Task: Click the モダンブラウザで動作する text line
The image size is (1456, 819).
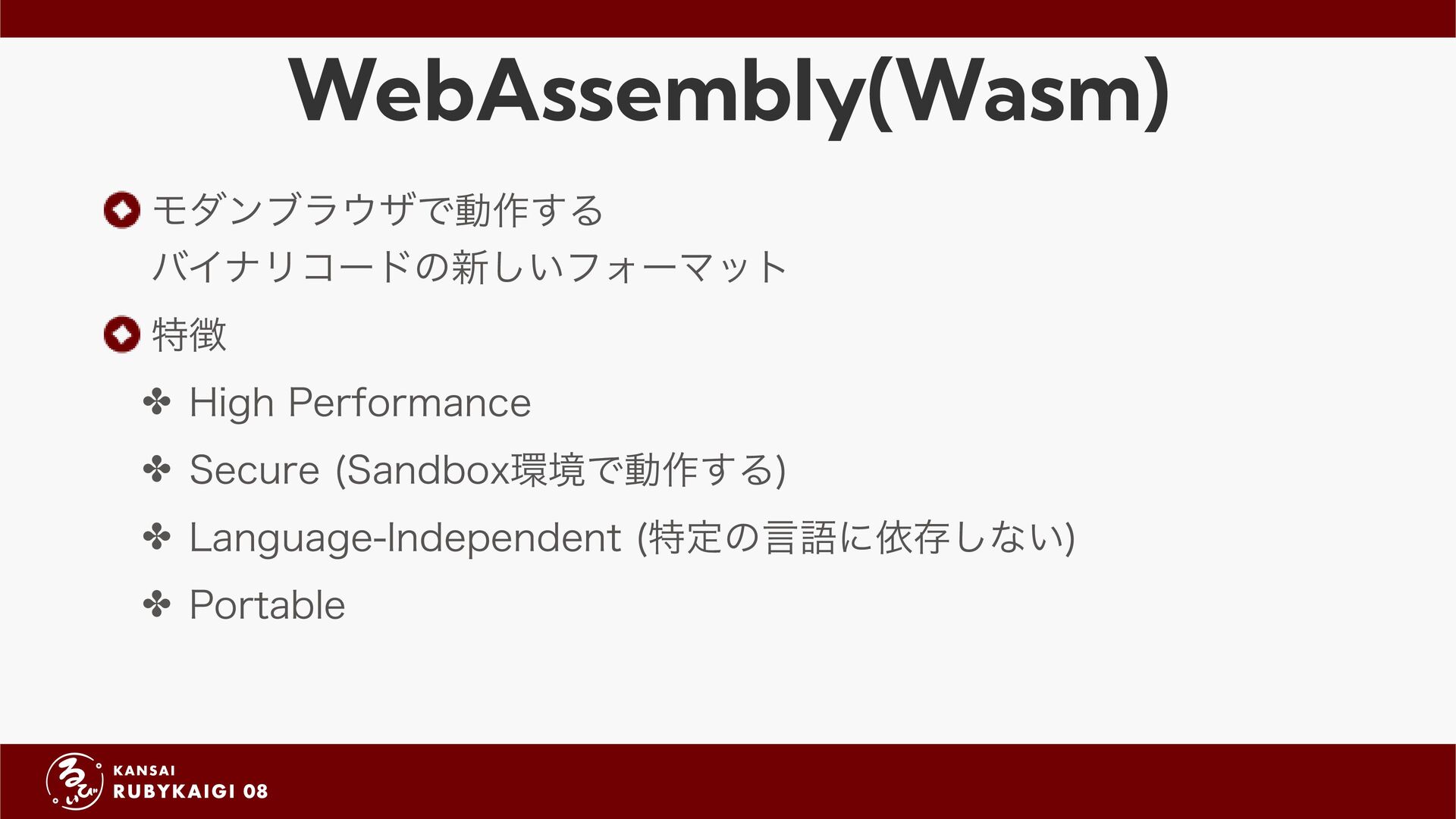Action: (x=378, y=210)
